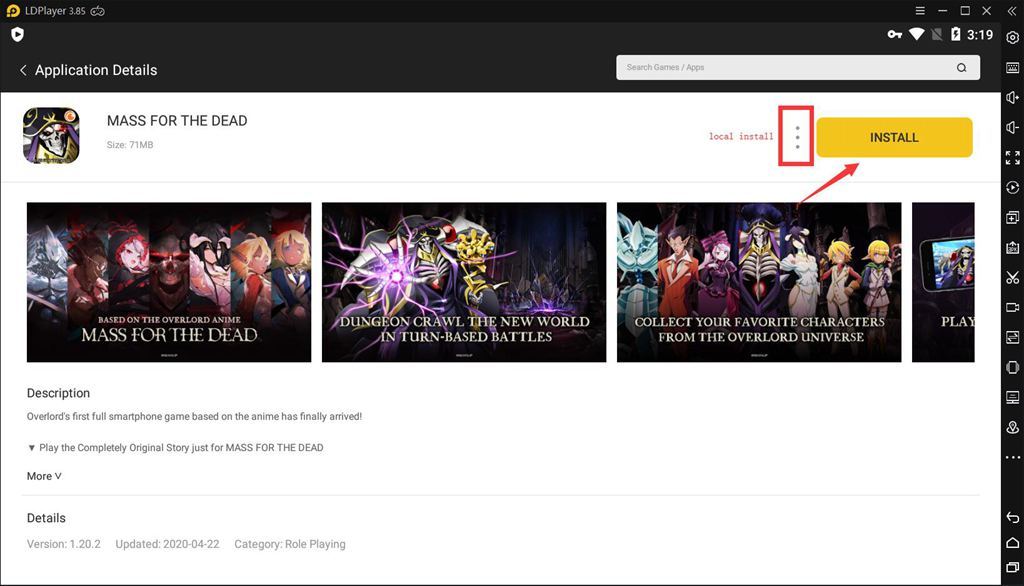The width and height of the screenshot is (1024, 586).
Task: Collapse sidebar with double-chevron icon
Action: click(1012, 10)
